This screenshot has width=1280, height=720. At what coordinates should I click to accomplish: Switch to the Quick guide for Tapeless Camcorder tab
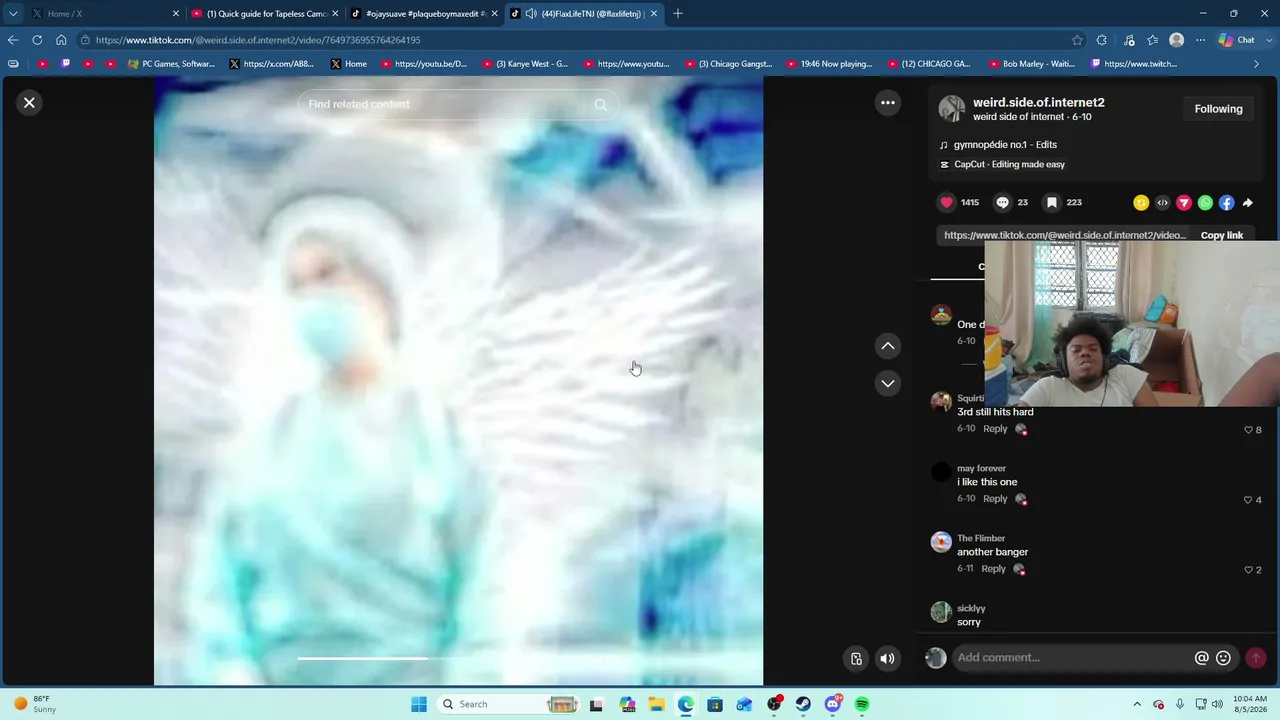(x=265, y=13)
